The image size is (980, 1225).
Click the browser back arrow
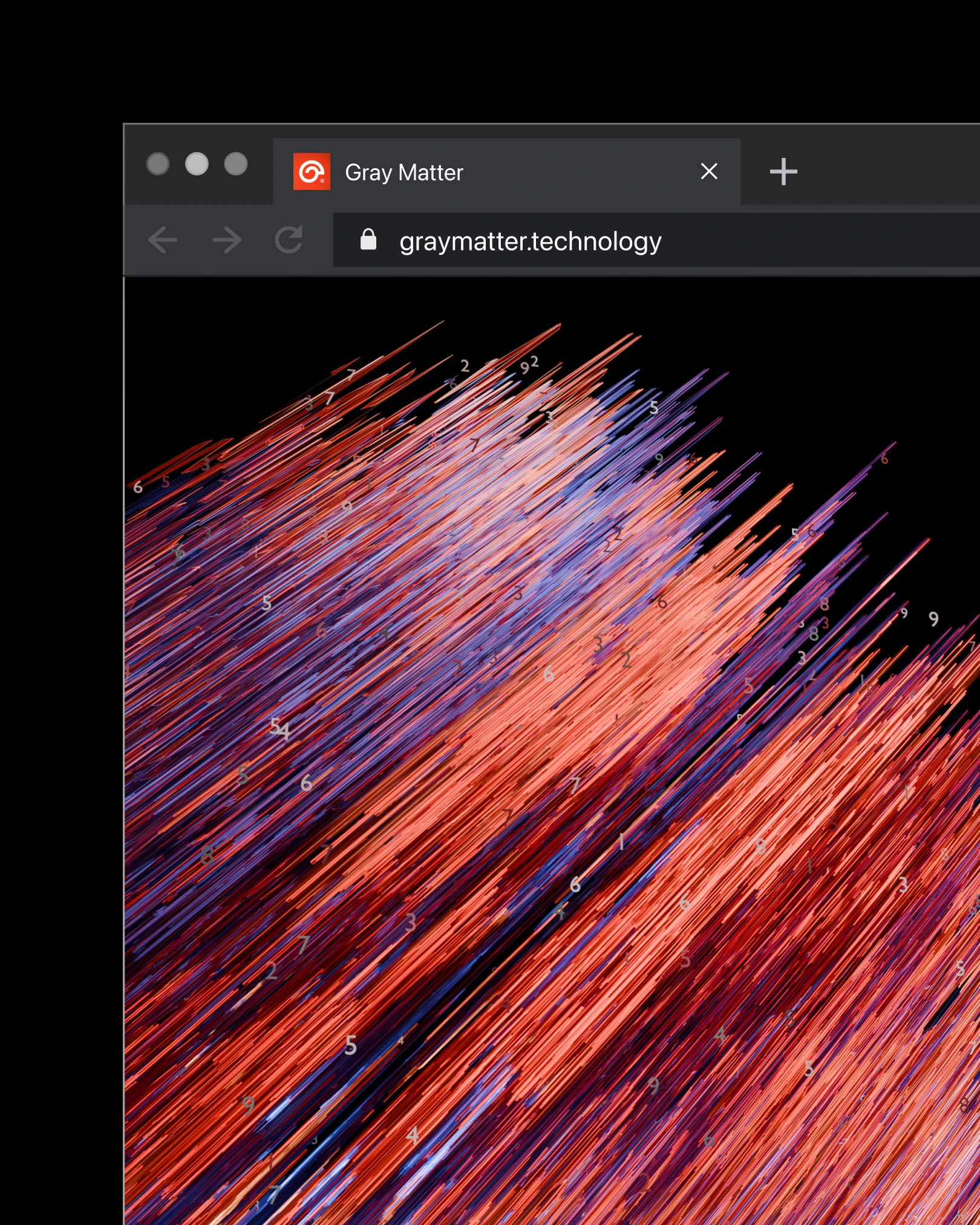point(162,240)
